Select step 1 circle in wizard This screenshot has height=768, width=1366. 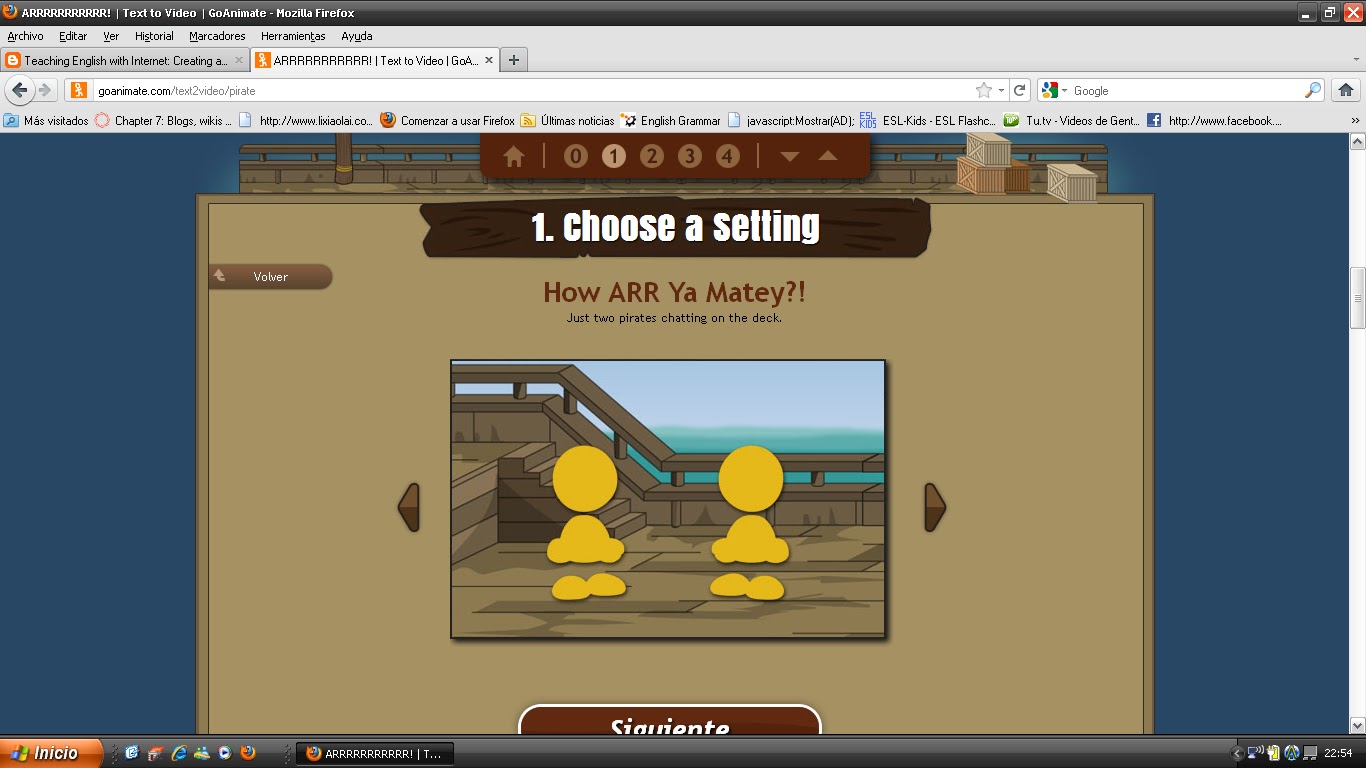(613, 156)
